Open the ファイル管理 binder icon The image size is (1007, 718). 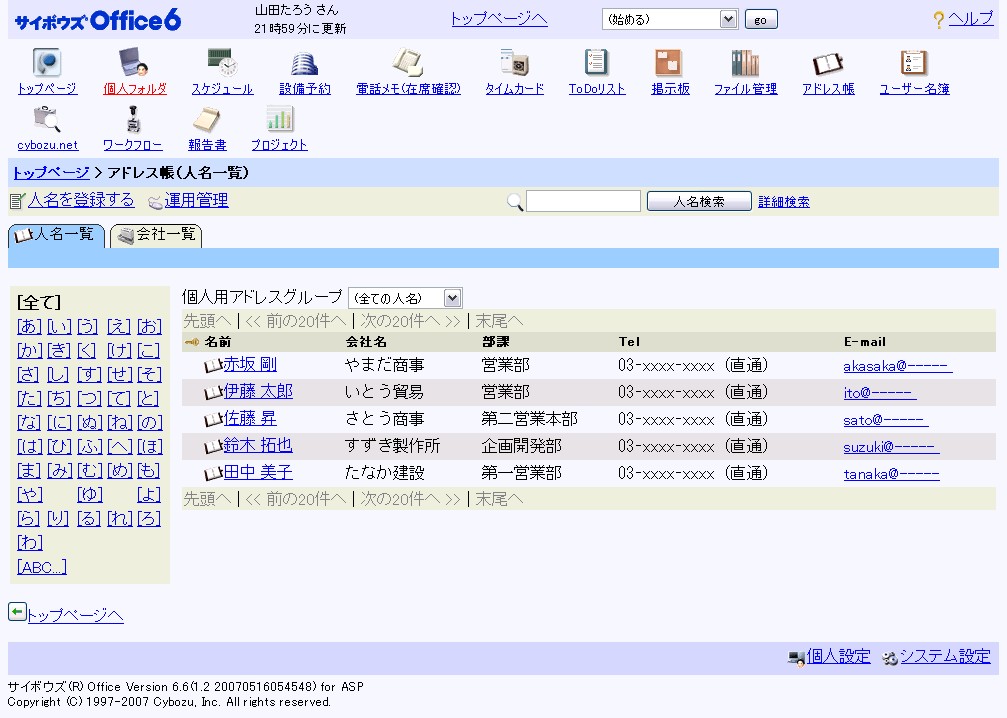tap(744, 64)
